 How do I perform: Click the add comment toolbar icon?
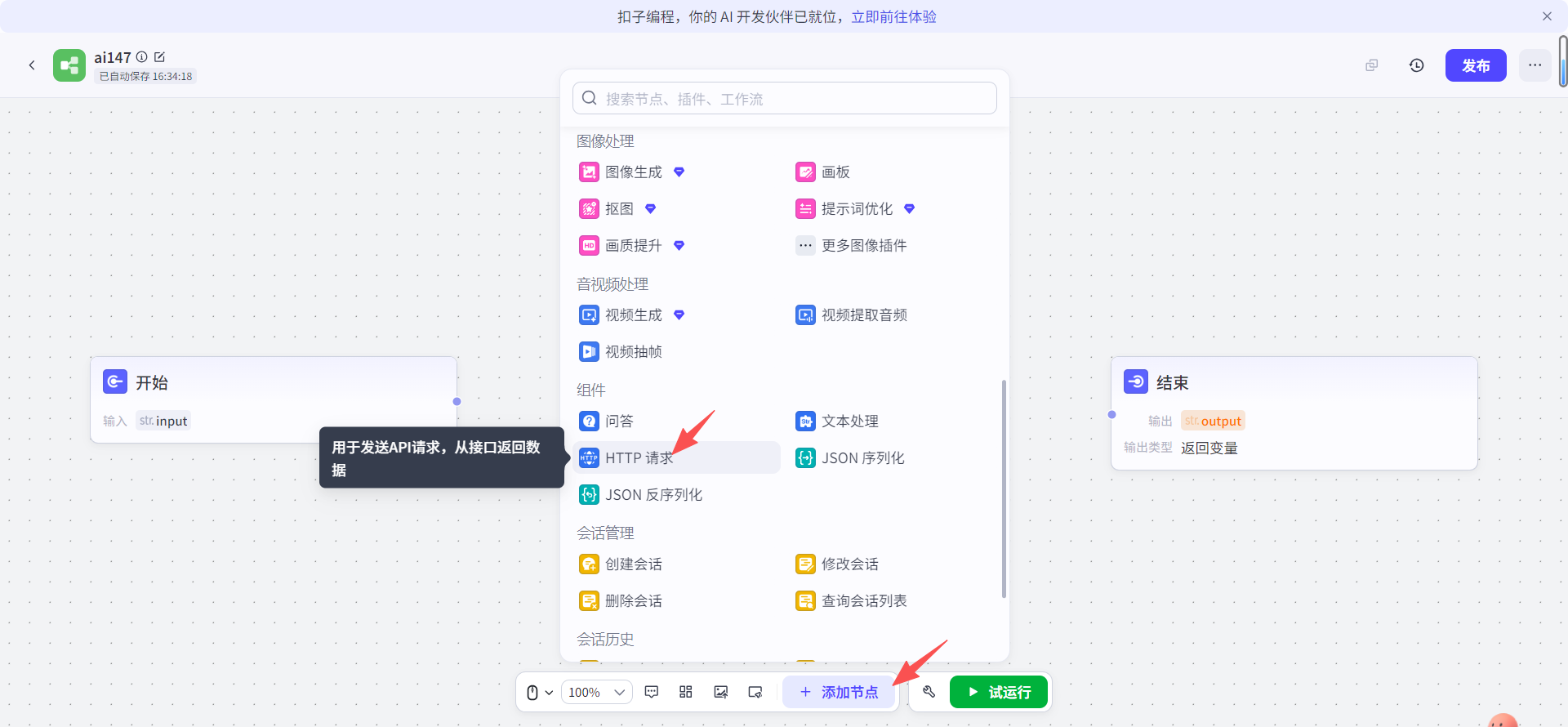click(652, 693)
